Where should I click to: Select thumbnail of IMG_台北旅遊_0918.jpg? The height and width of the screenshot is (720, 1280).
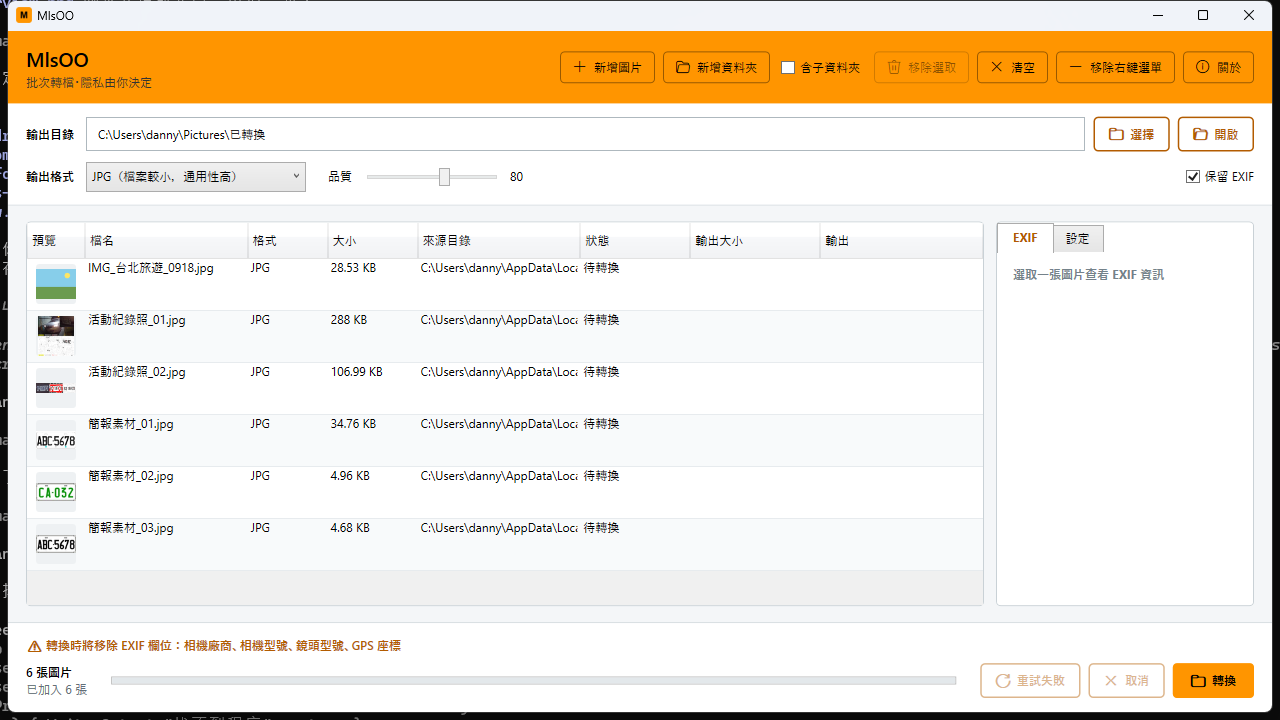click(56, 283)
